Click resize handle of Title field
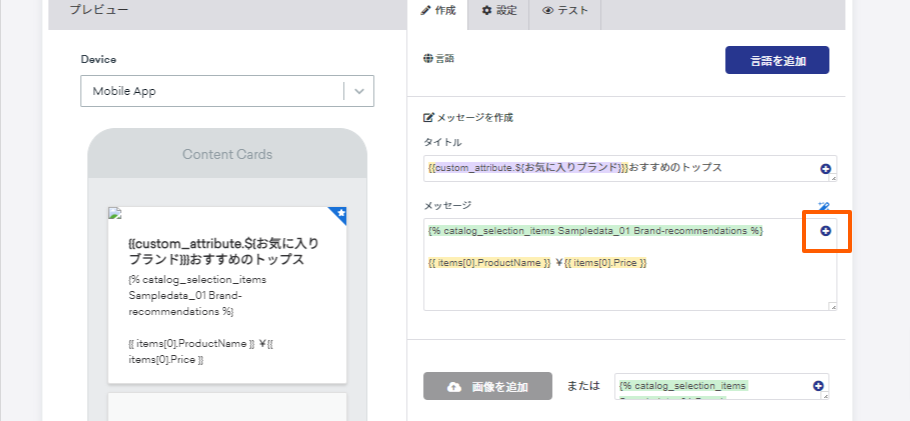This screenshot has height=421, width=910. [x=833, y=178]
